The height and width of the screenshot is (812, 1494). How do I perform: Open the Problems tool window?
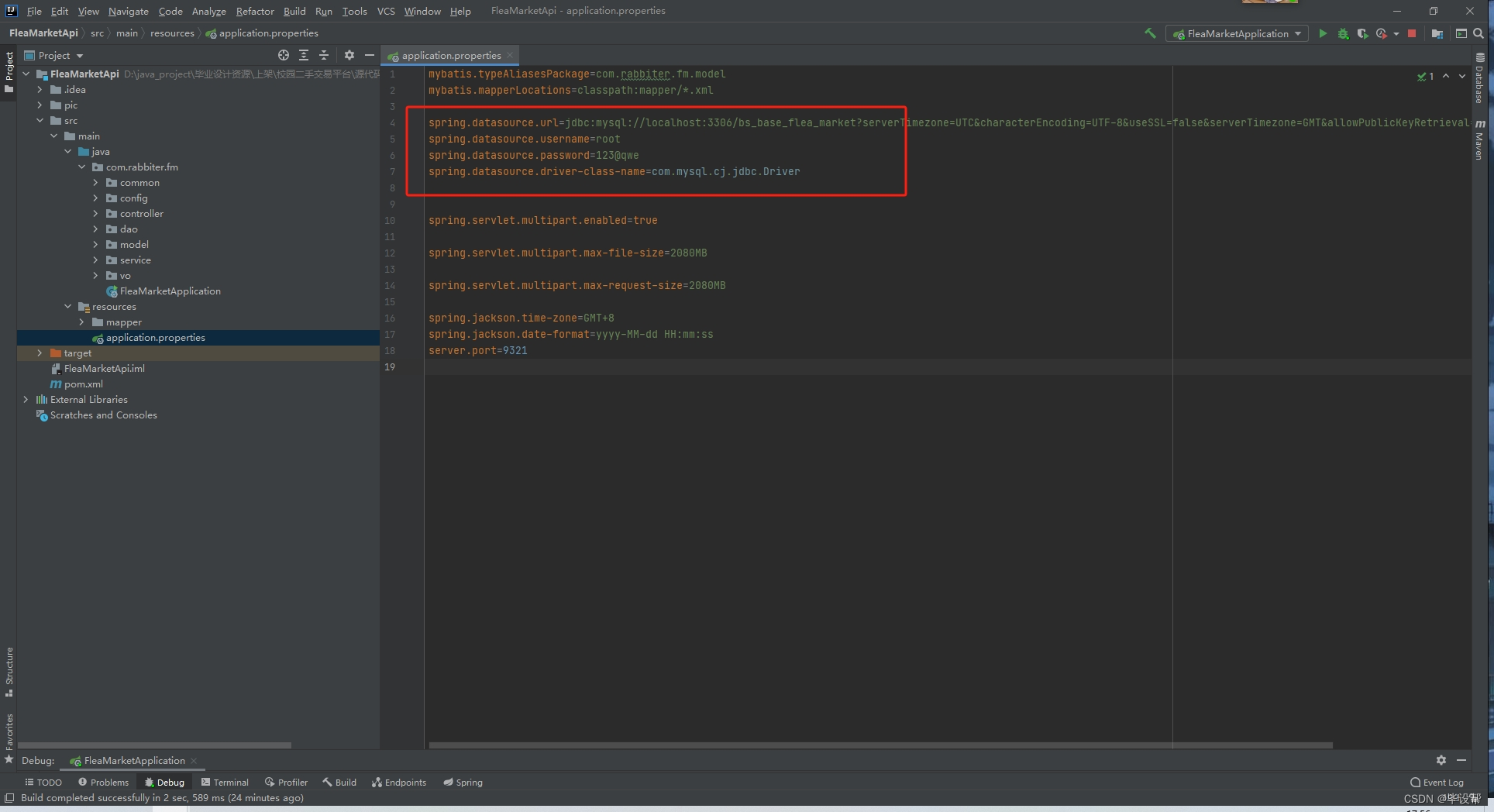point(103,783)
